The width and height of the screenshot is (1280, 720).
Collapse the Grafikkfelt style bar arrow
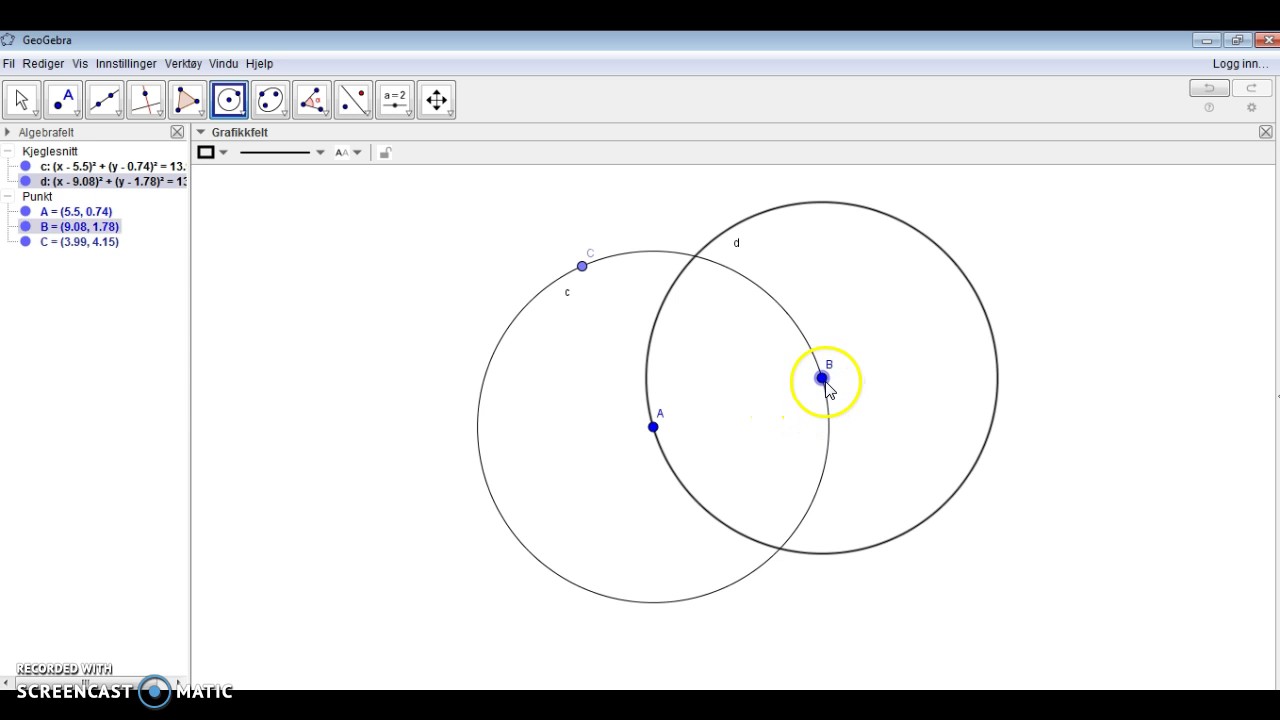coord(201,132)
